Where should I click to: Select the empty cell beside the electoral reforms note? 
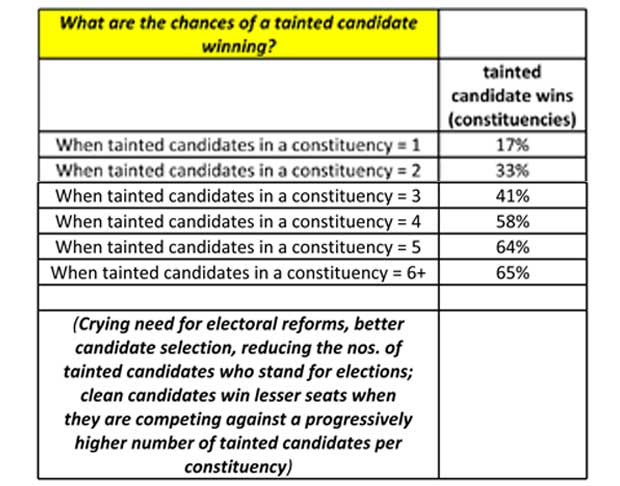click(512, 395)
